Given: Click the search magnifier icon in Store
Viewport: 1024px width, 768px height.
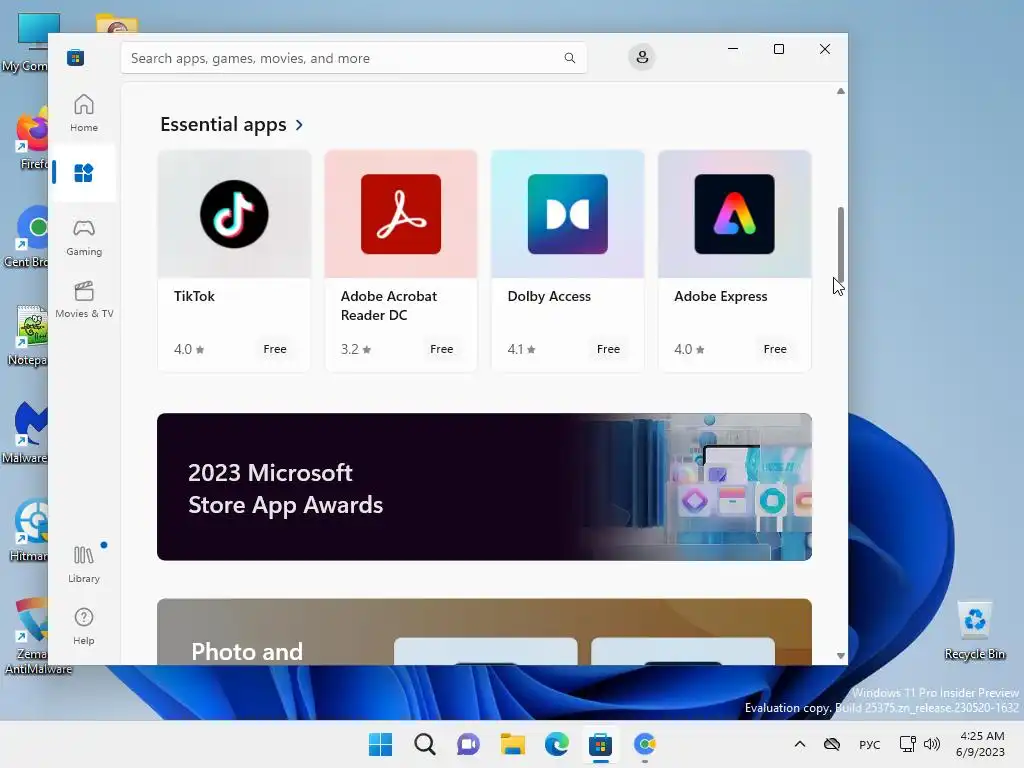Looking at the screenshot, I should pyautogui.click(x=569, y=58).
